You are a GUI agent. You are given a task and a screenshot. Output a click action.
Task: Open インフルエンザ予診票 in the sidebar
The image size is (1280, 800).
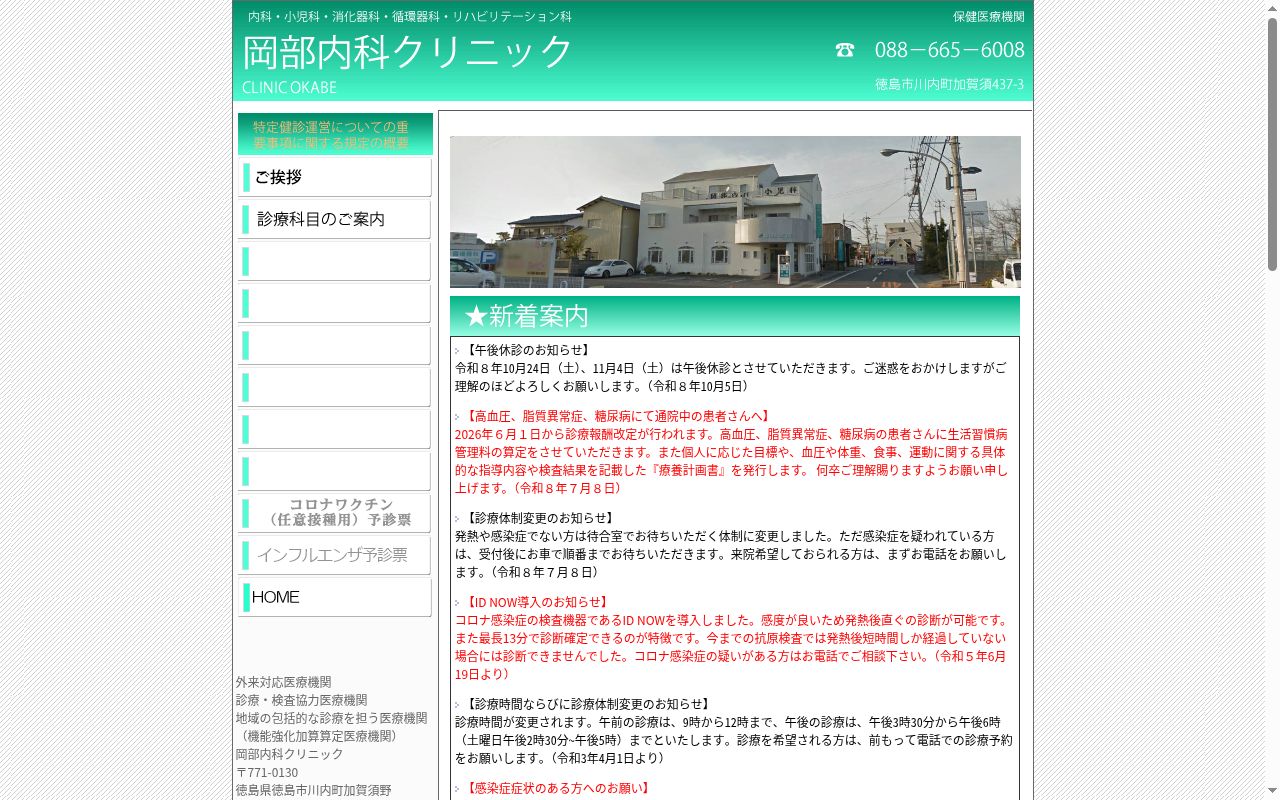pos(335,555)
